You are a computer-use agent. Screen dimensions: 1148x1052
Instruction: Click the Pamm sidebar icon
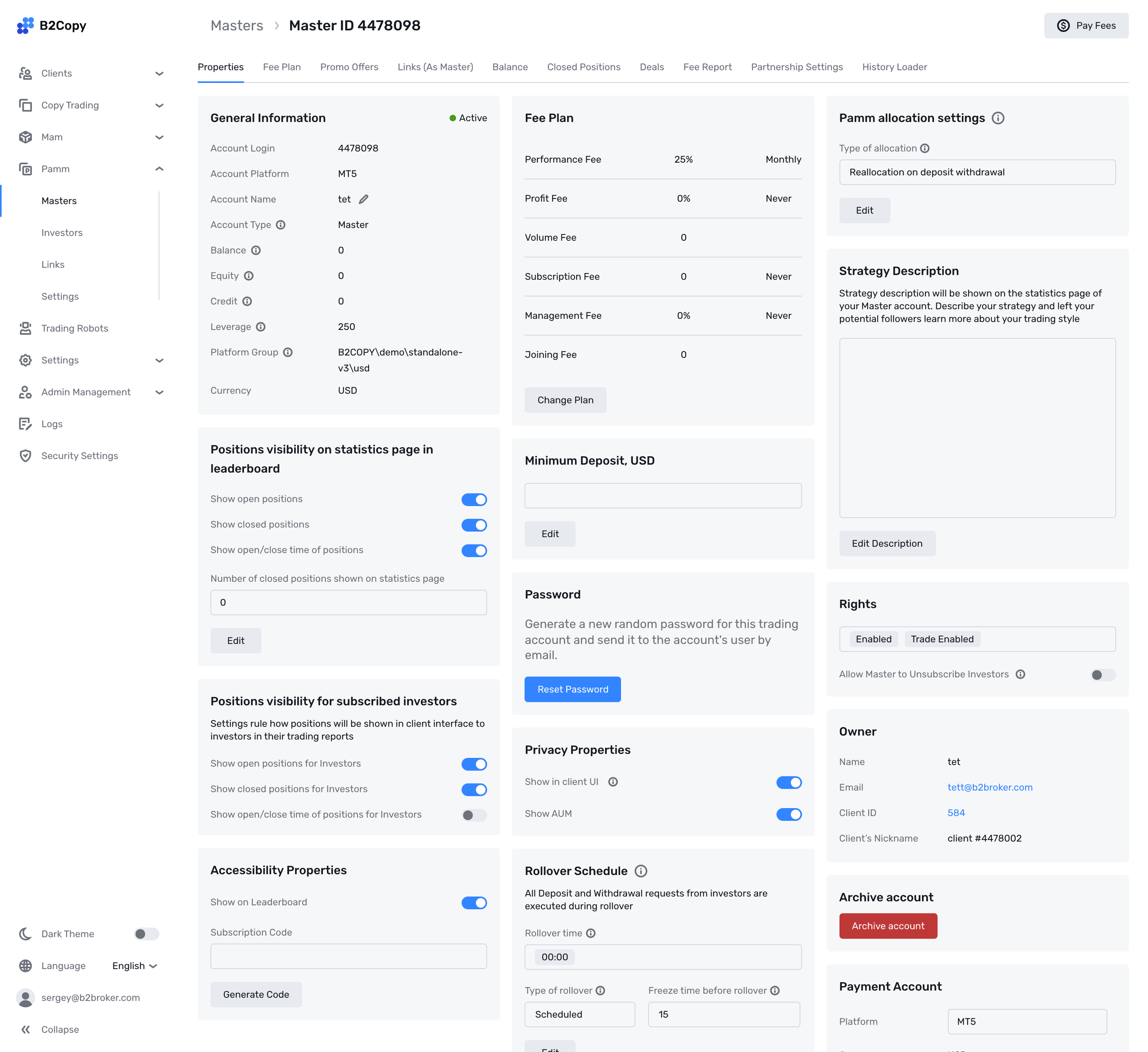point(25,169)
